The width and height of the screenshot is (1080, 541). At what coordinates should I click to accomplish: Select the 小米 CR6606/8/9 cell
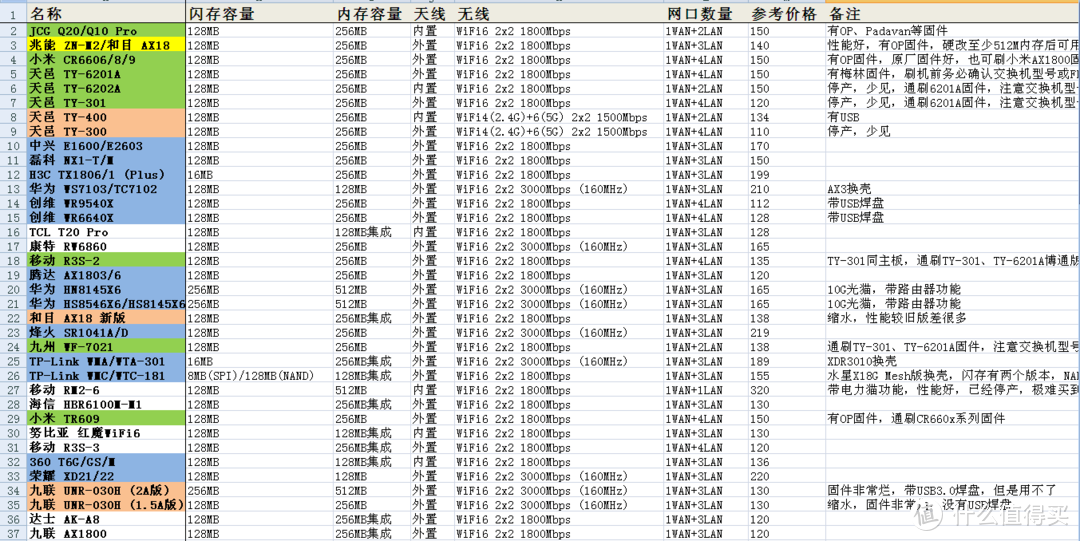pyautogui.click(x=106, y=60)
